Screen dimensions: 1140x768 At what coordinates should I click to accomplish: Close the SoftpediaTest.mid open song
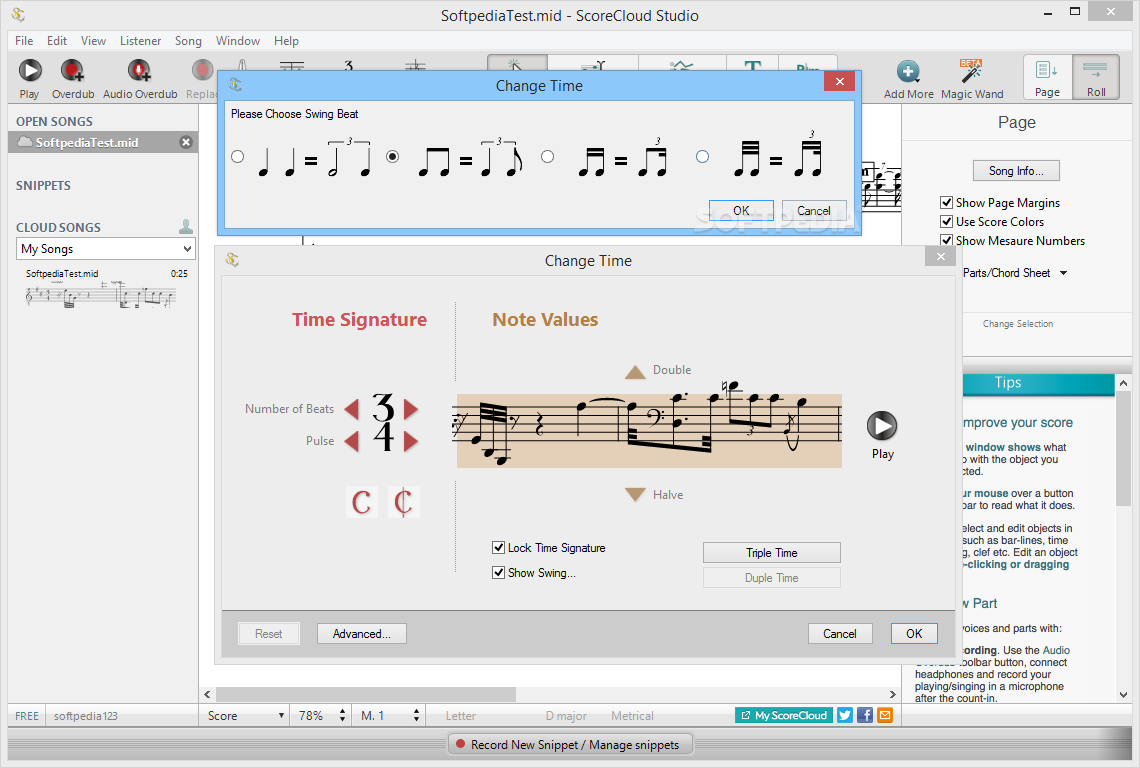pos(186,143)
